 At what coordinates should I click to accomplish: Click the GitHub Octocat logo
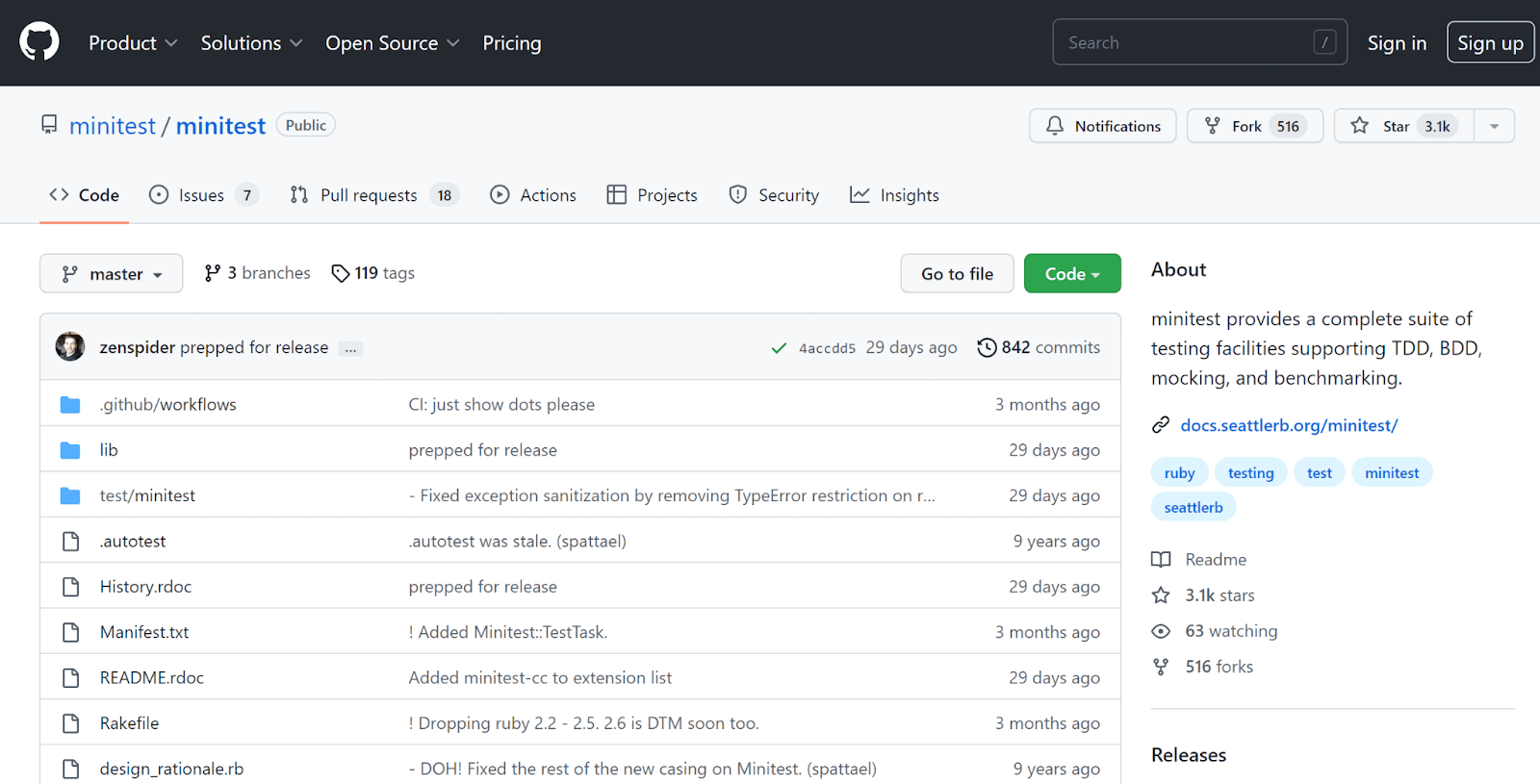coord(39,42)
